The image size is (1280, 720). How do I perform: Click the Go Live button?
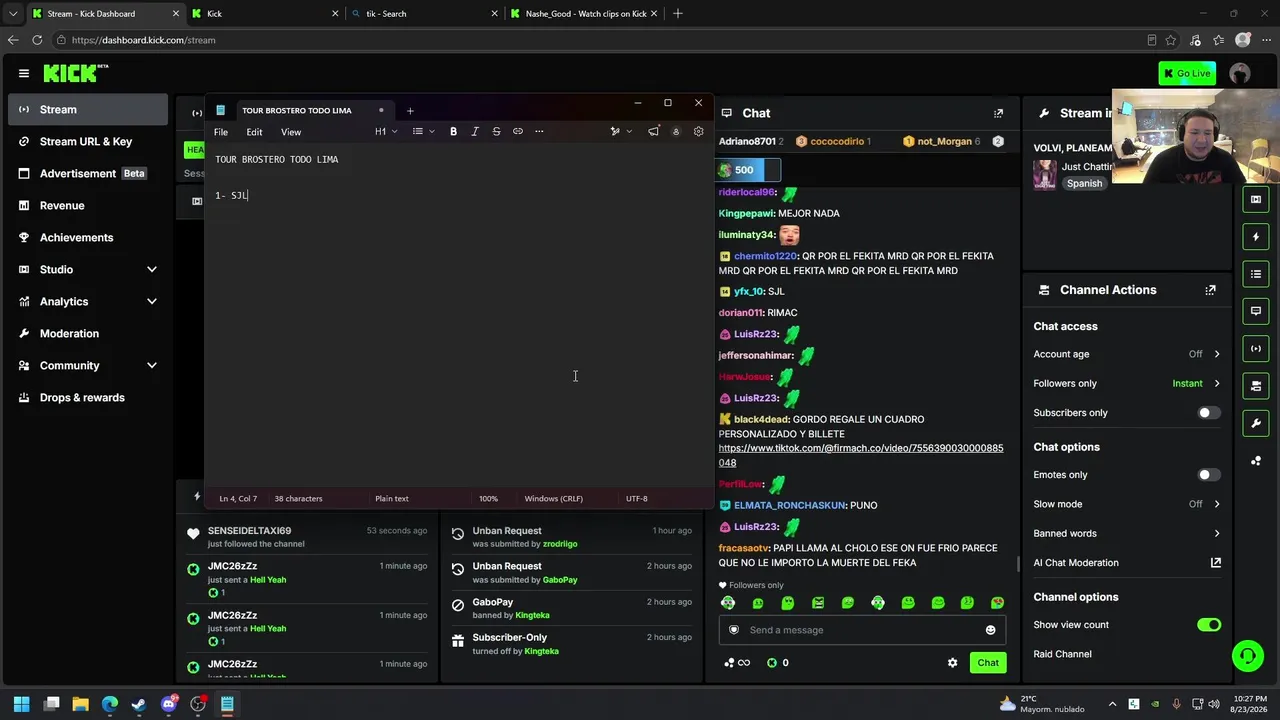(x=1187, y=73)
